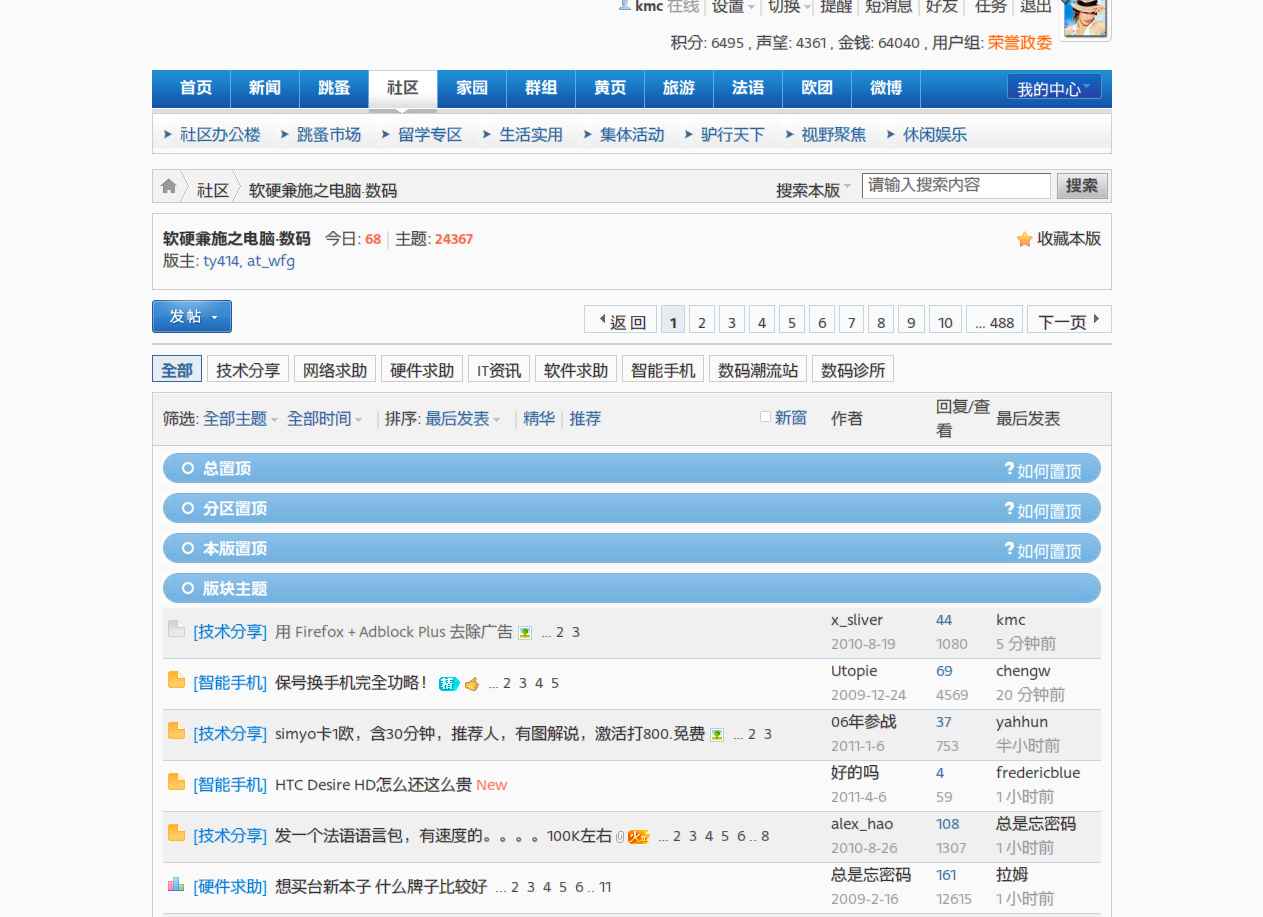Open the 全部主题 filter dropdown
The image size is (1263, 917).
(x=240, y=419)
